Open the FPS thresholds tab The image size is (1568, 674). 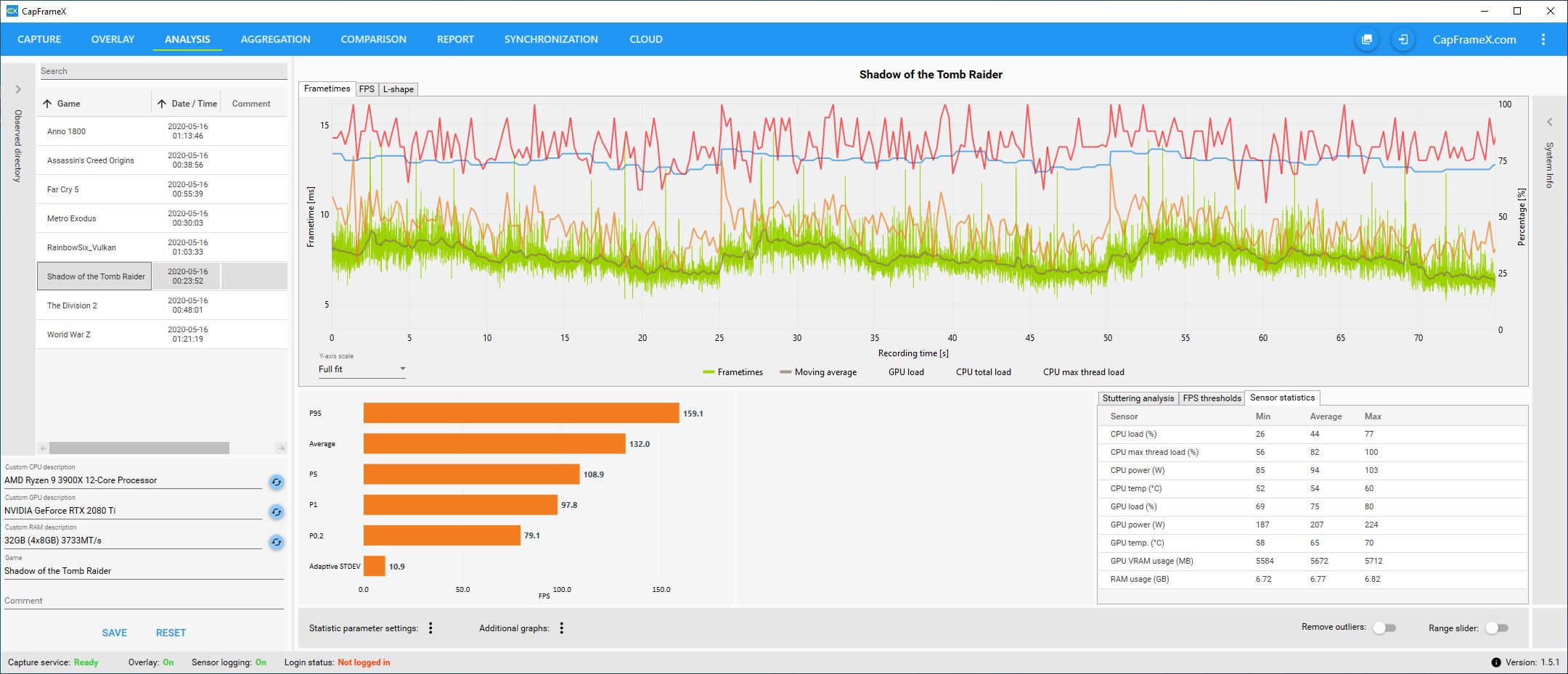pos(1212,398)
